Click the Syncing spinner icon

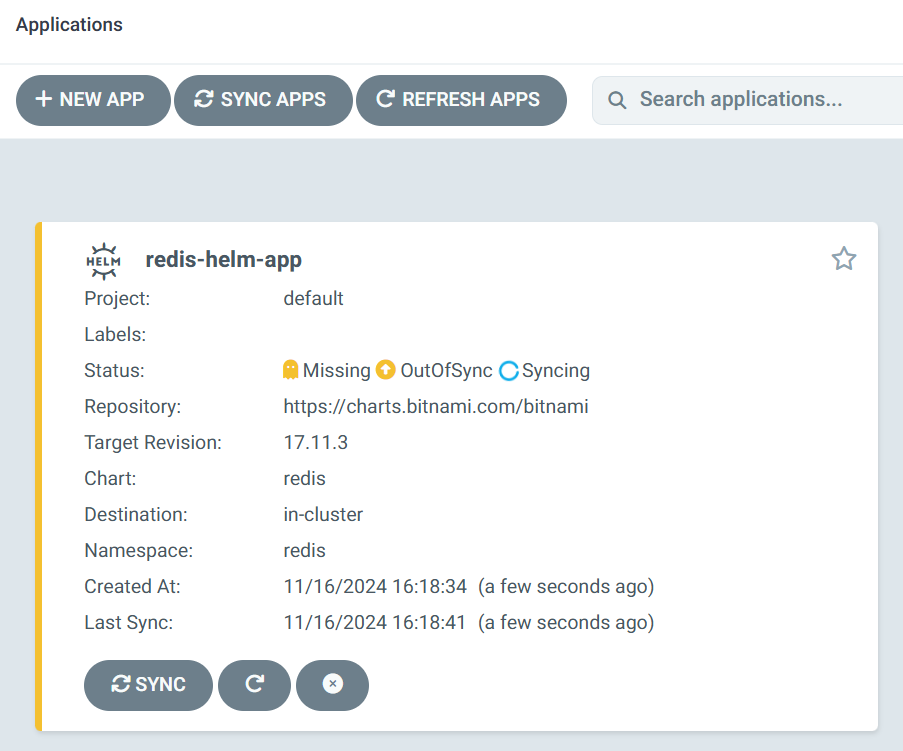509,371
